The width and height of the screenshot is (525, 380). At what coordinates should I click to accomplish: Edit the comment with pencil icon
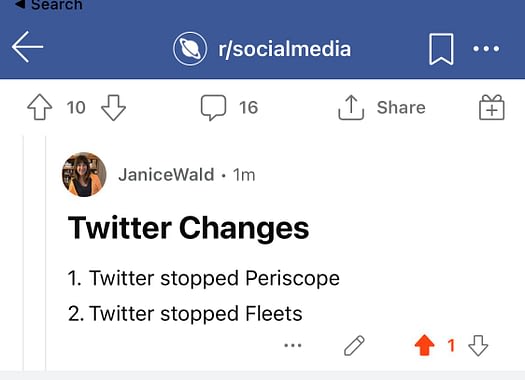pos(354,345)
